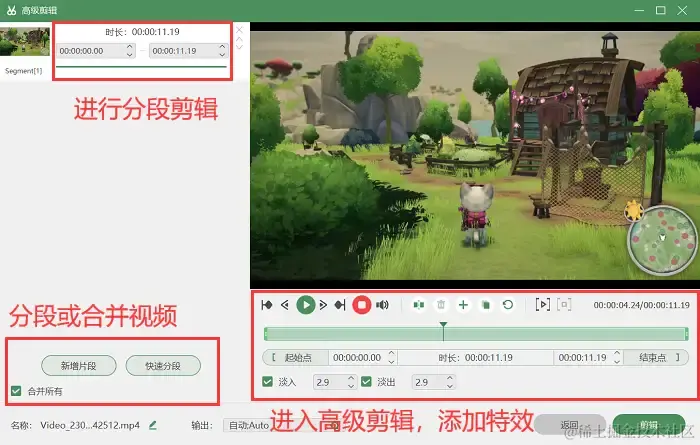Screen dimensions: 700x445
Task: Click the file name Video_230...42512.mp4
Action: click(x=90, y=425)
